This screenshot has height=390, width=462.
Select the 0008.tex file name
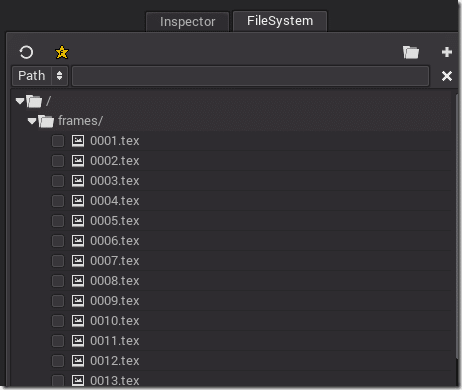pos(115,281)
